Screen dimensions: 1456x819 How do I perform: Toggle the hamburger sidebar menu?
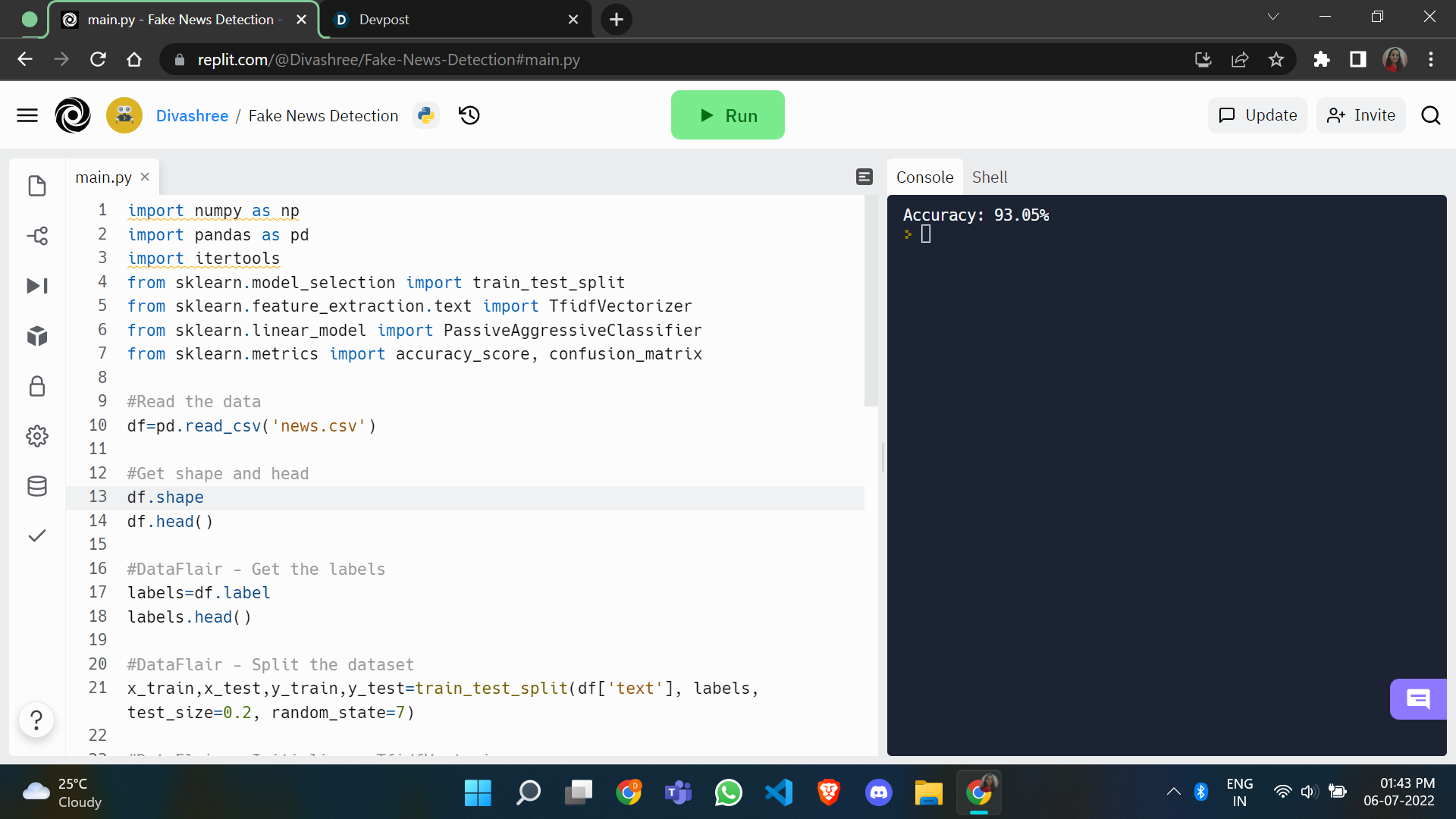(27, 115)
